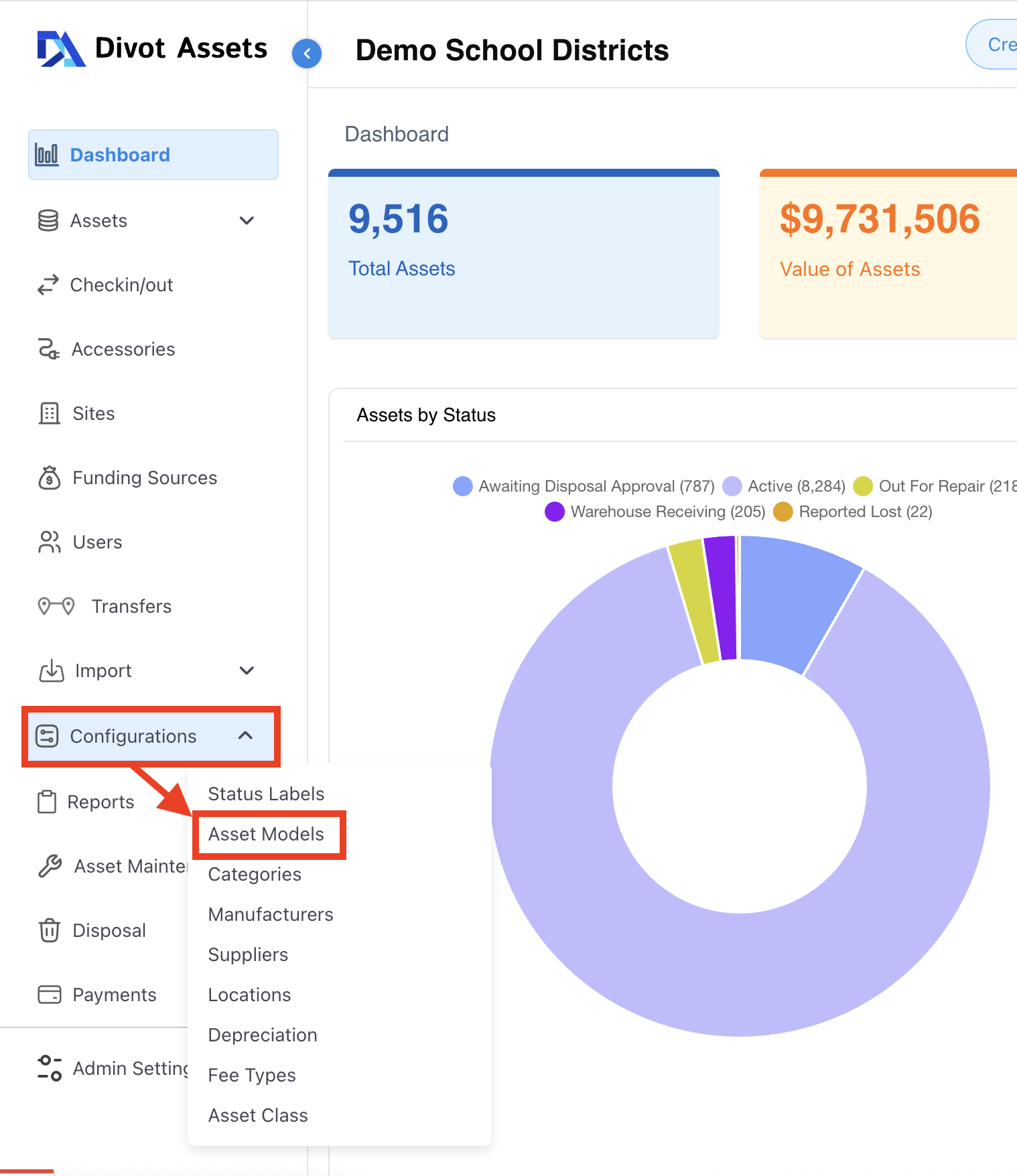Click the Users people icon

(x=49, y=542)
